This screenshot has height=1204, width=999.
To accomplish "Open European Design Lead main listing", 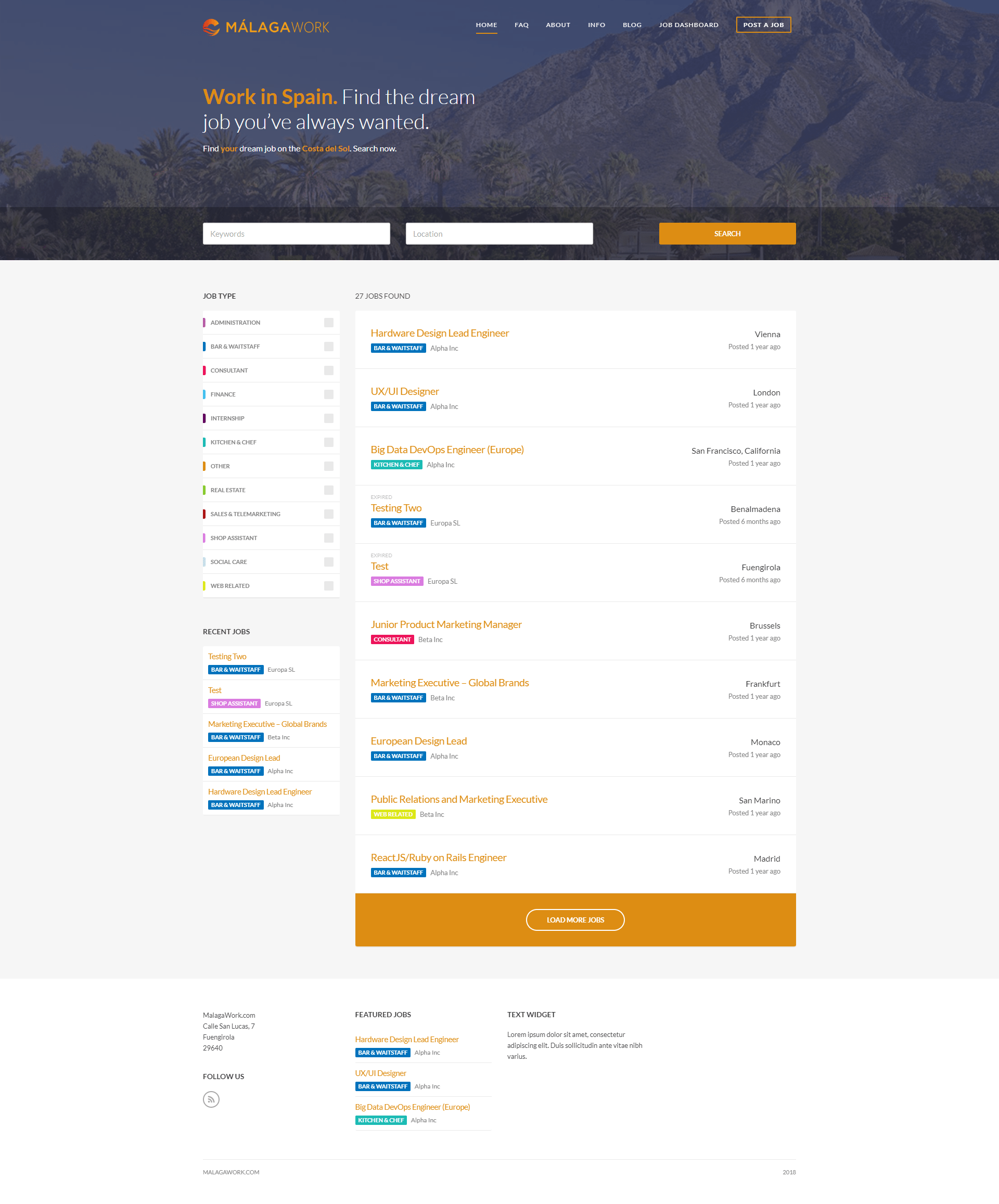I will [x=419, y=741].
